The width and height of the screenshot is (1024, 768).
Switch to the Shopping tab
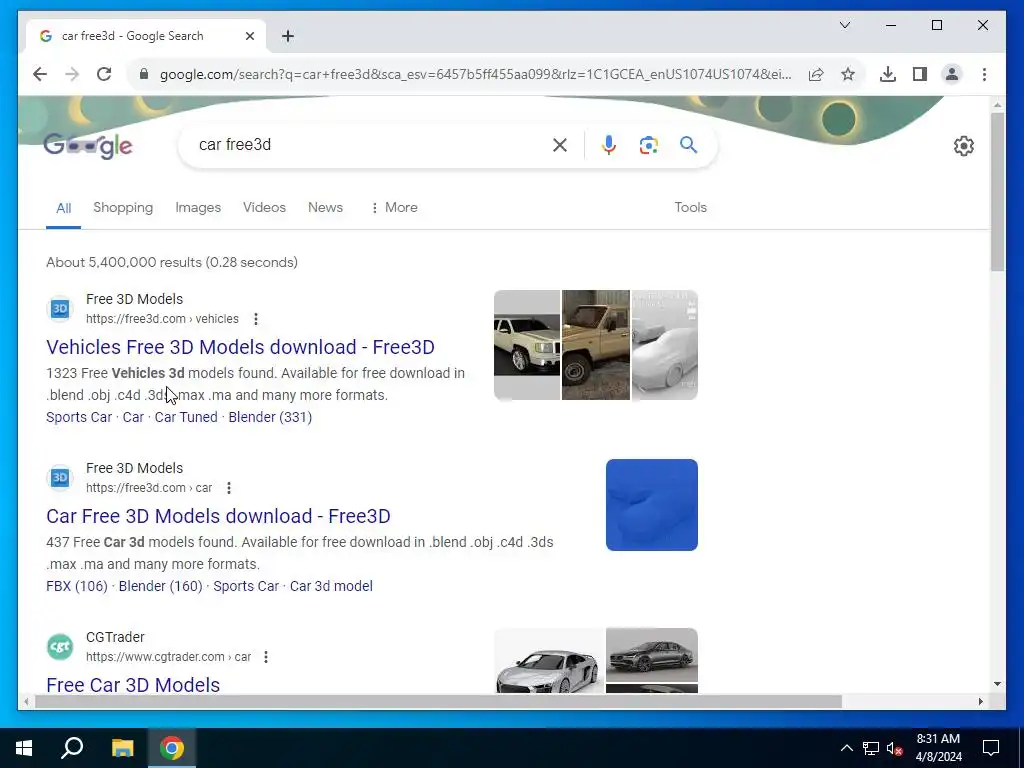[123, 208]
